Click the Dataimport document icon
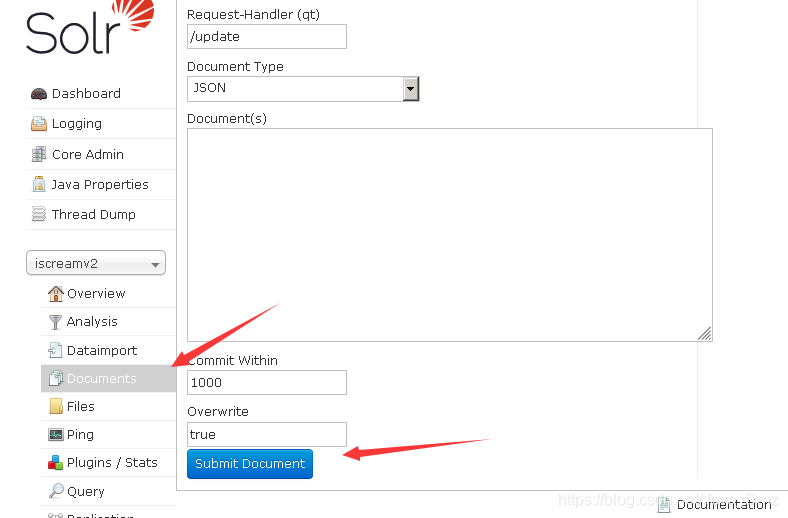Image resolution: width=788 pixels, height=518 pixels. tap(55, 350)
